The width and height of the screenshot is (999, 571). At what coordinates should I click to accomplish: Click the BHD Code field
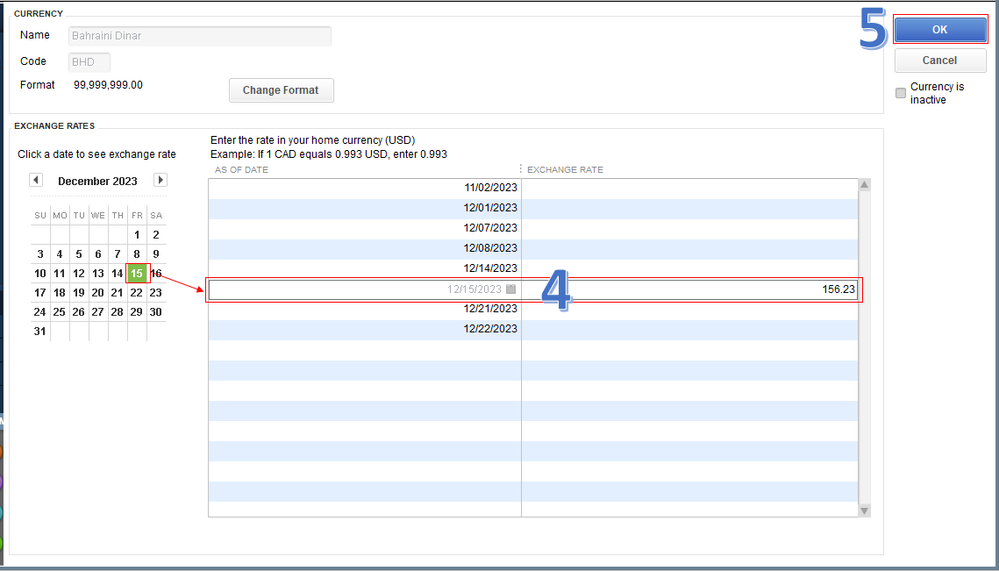coord(90,62)
